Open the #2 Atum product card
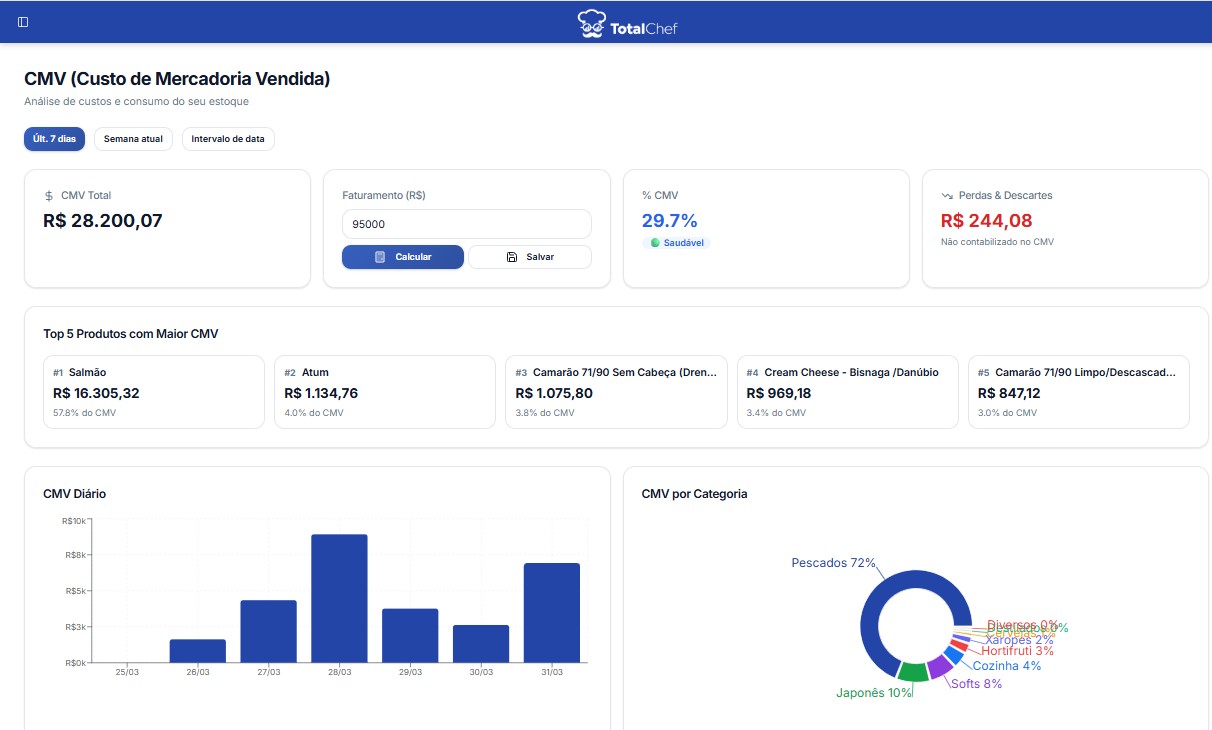This screenshot has width=1212, height=730. click(x=384, y=392)
